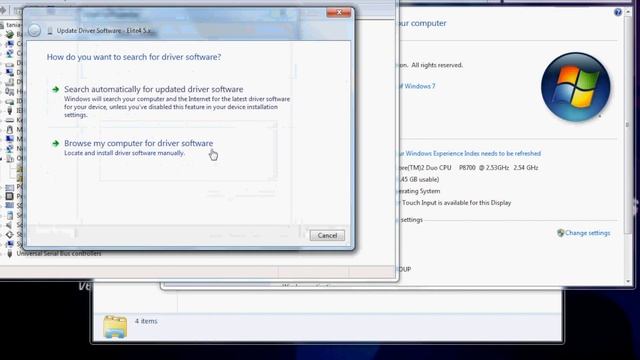
Task: Click shield icon next to Change settings
Action: (560, 233)
